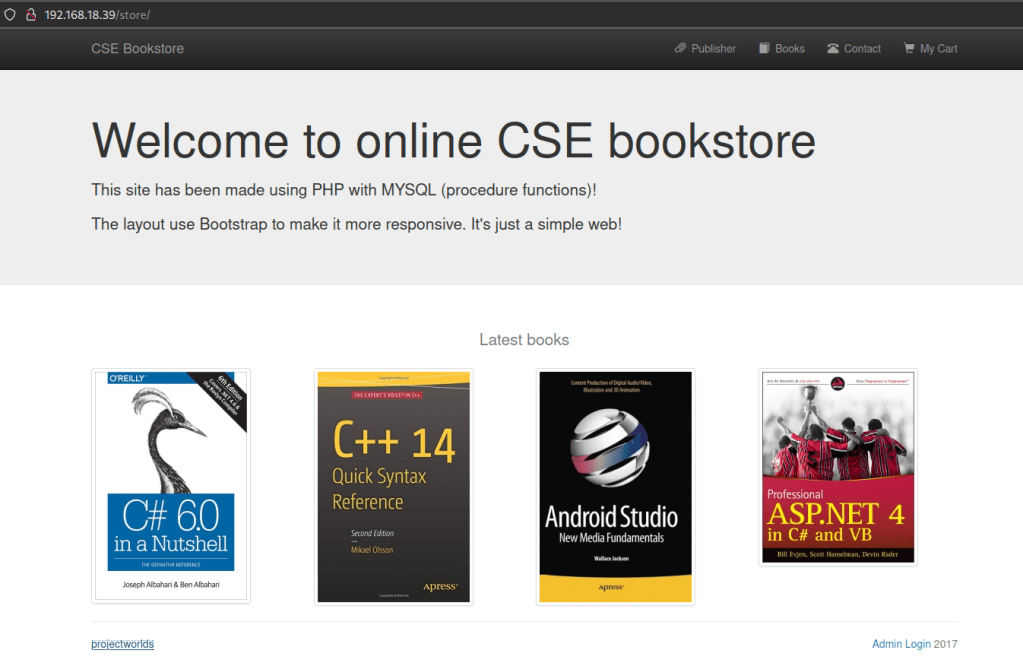This screenshot has width=1023, height=663.
Task: Click the Welcome to online CSE bookstore heading
Action: click(x=453, y=140)
